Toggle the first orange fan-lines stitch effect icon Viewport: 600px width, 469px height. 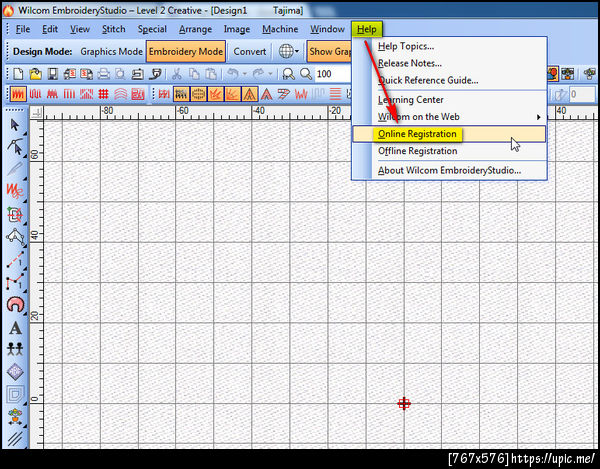215,94
